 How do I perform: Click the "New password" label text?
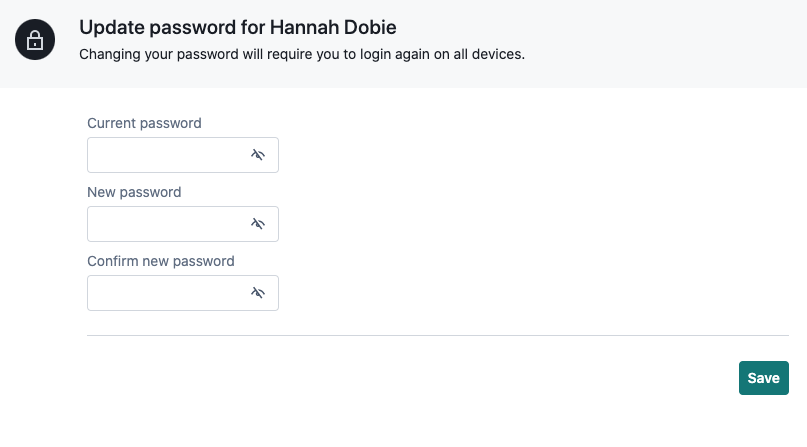[134, 192]
